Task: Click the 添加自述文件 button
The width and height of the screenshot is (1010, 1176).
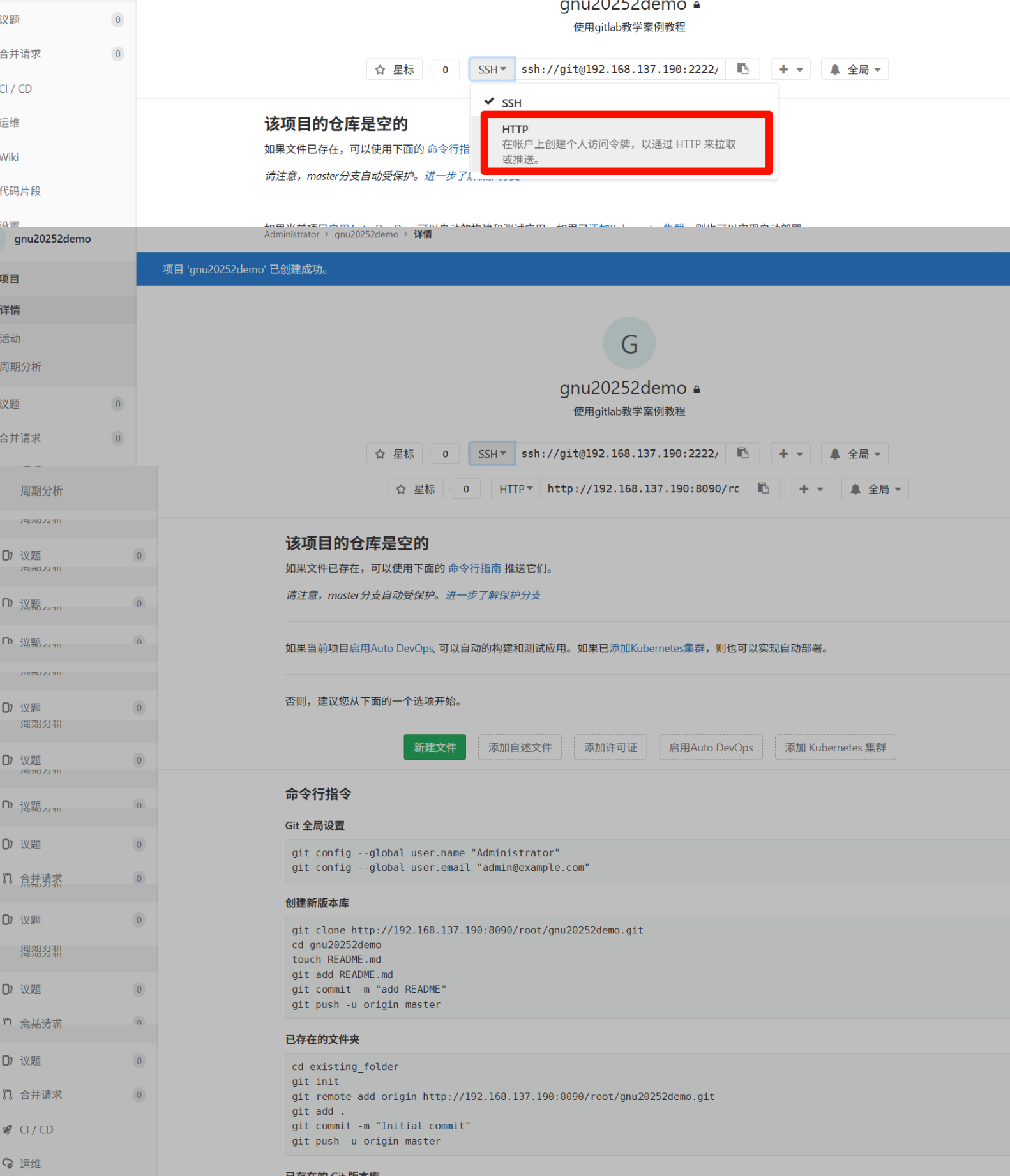Action: tap(520, 747)
